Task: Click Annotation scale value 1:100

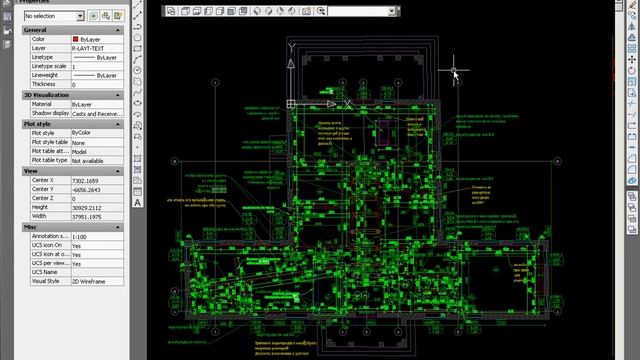Action: click(x=97, y=237)
